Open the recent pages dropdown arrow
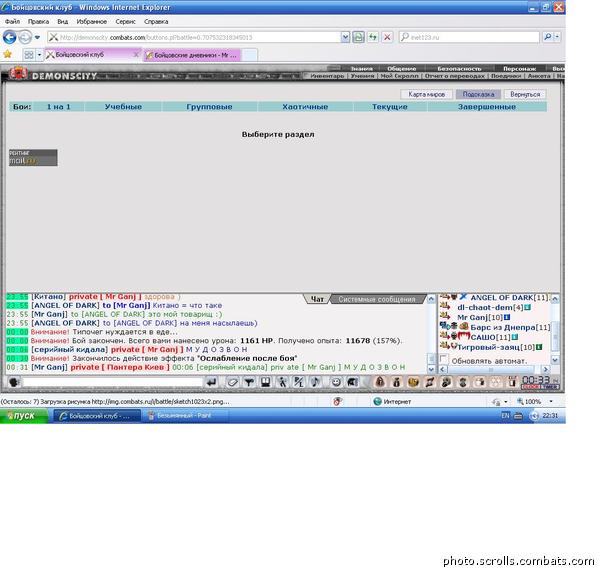This screenshot has width=600, height=571. (38, 37)
